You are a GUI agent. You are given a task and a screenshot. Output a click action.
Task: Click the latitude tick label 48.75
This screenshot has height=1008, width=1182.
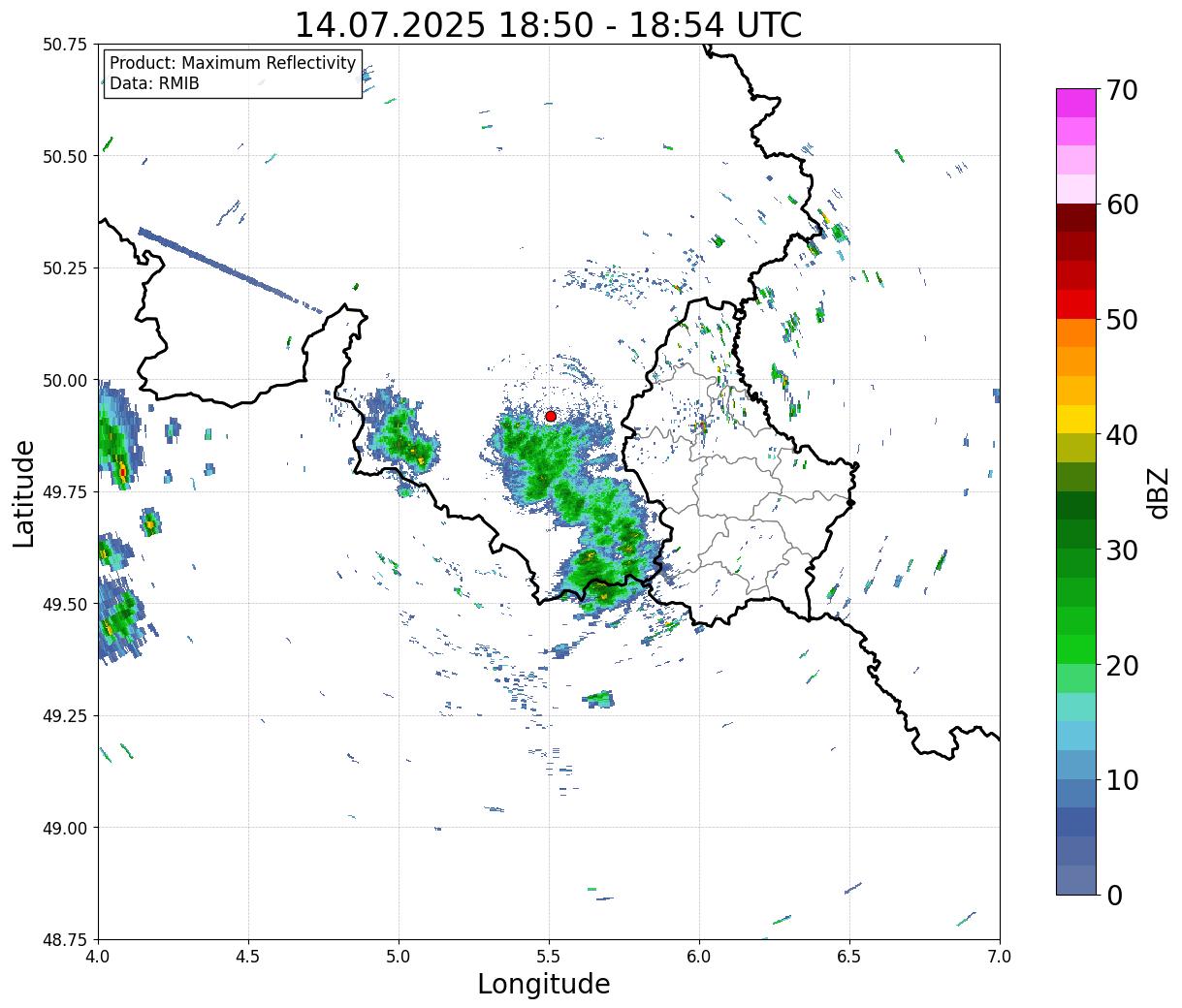coord(65,940)
